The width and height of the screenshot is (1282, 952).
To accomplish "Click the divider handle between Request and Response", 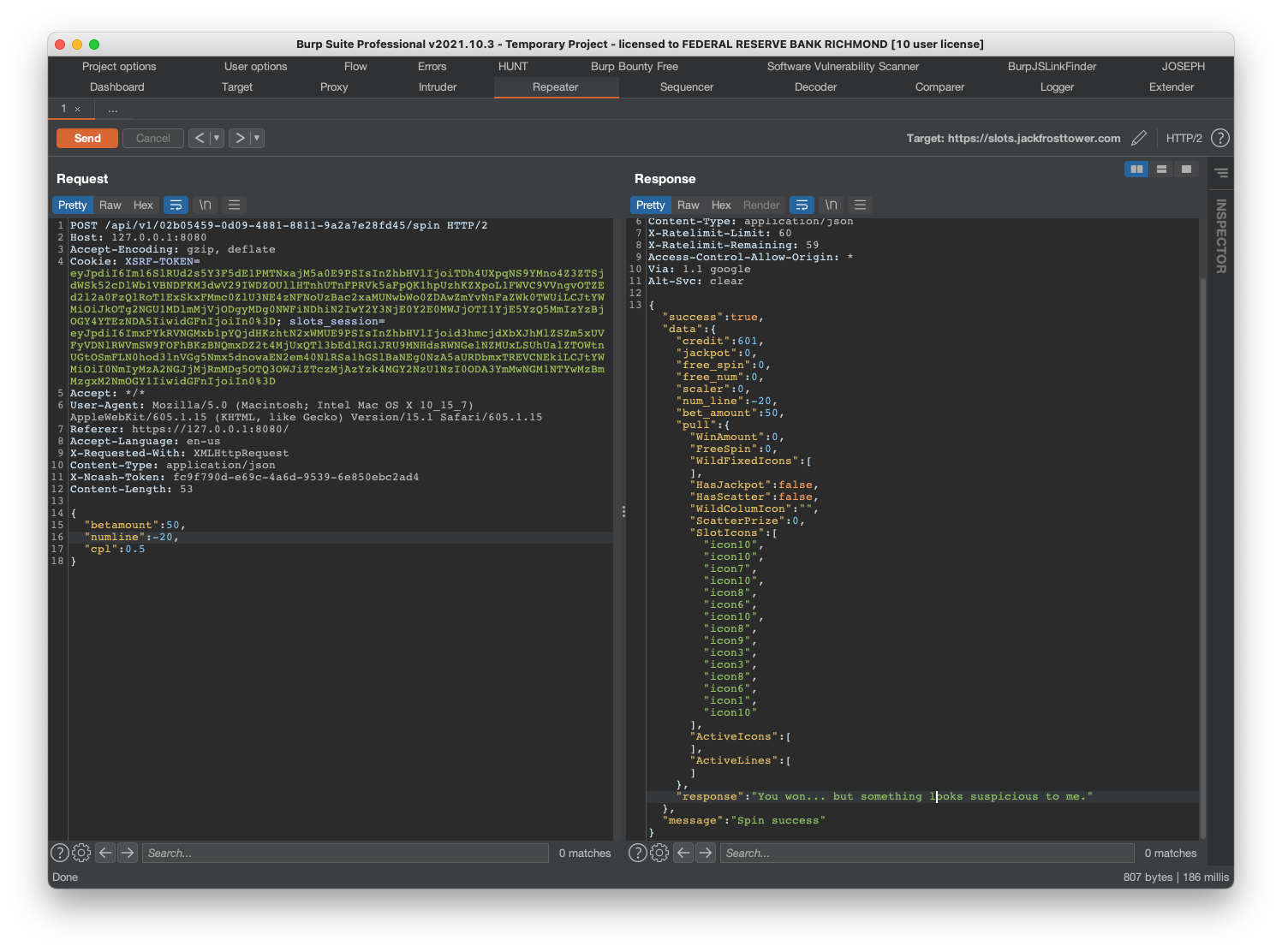I will point(623,511).
